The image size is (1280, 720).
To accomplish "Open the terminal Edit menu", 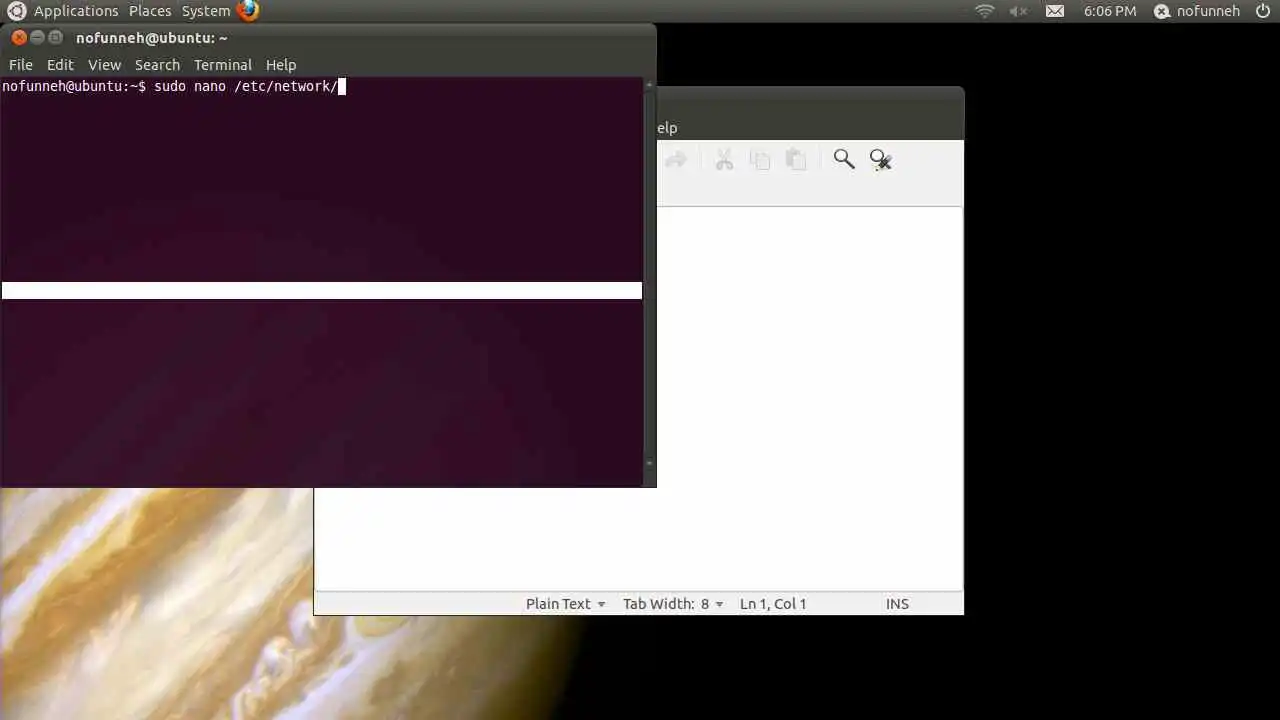I will (60, 65).
